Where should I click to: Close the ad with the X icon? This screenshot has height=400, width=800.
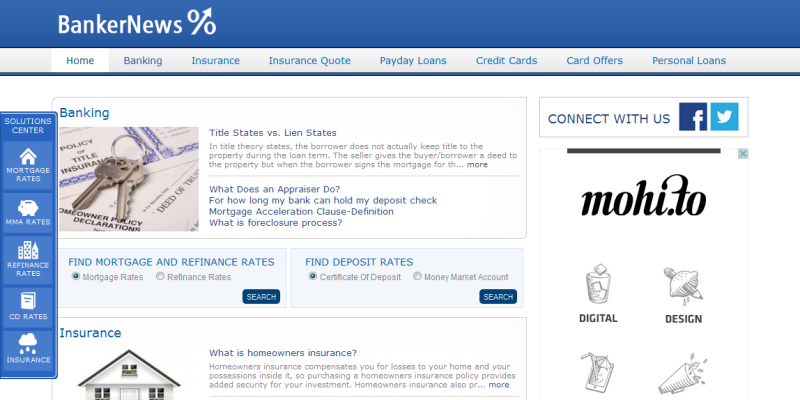[742, 154]
